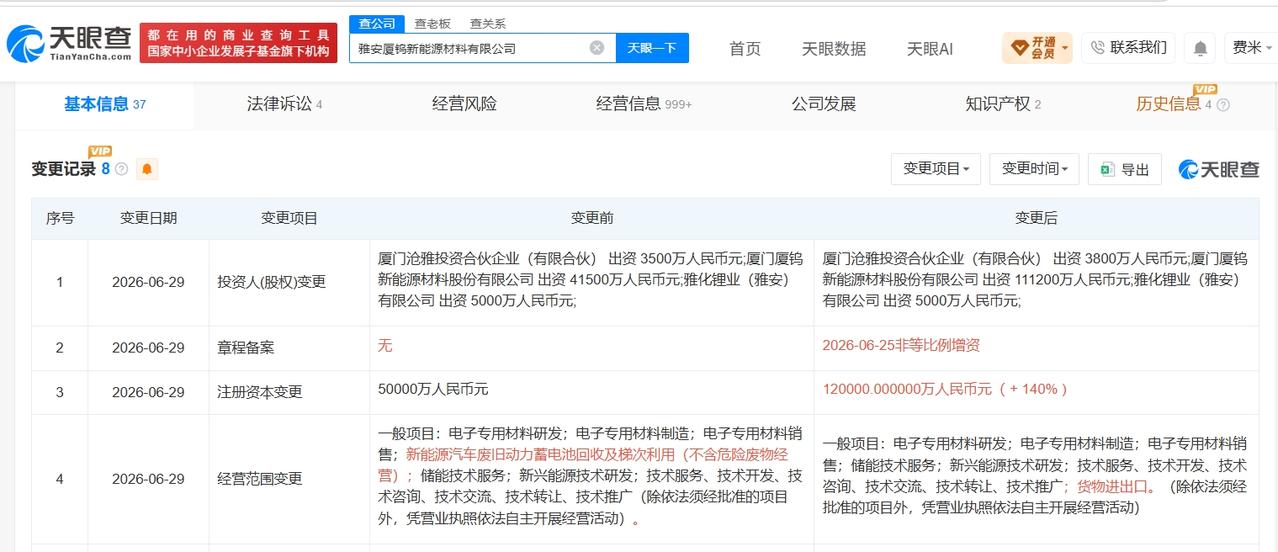
Task: Switch to the 查关系 search tab
Action: tap(487, 23)
